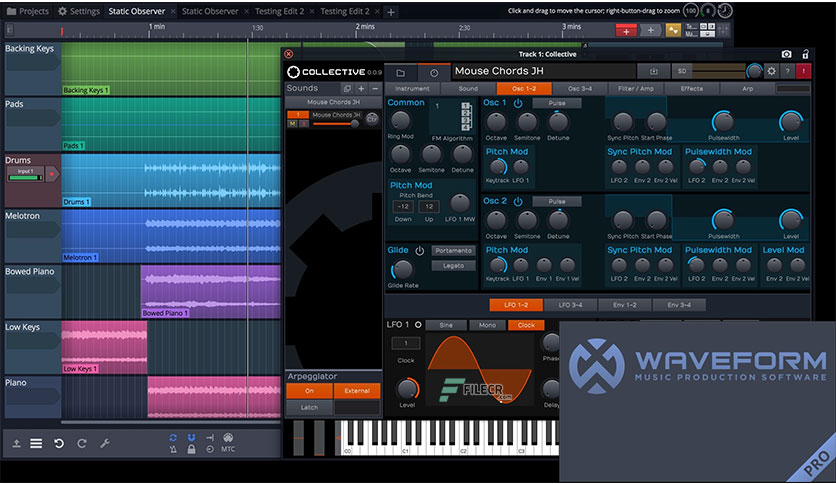The image size is (836, 484).
Task: Click the Legato button
Action: click(453, 265)
